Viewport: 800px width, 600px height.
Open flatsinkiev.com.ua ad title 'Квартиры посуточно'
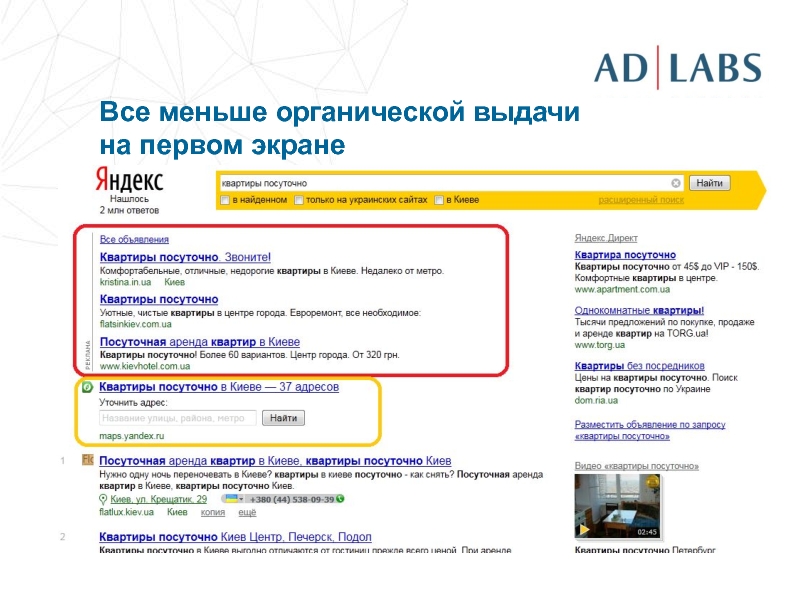159,299
